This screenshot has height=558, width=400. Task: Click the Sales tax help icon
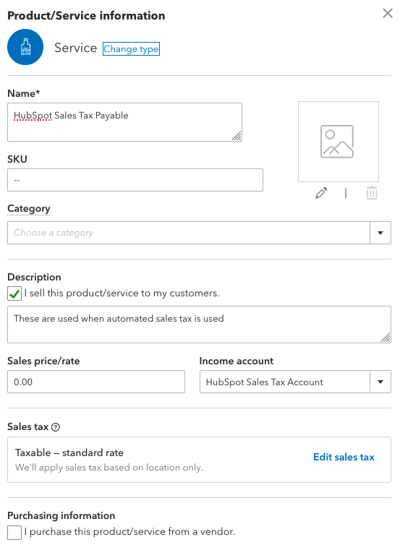click(x=56, y=427)
